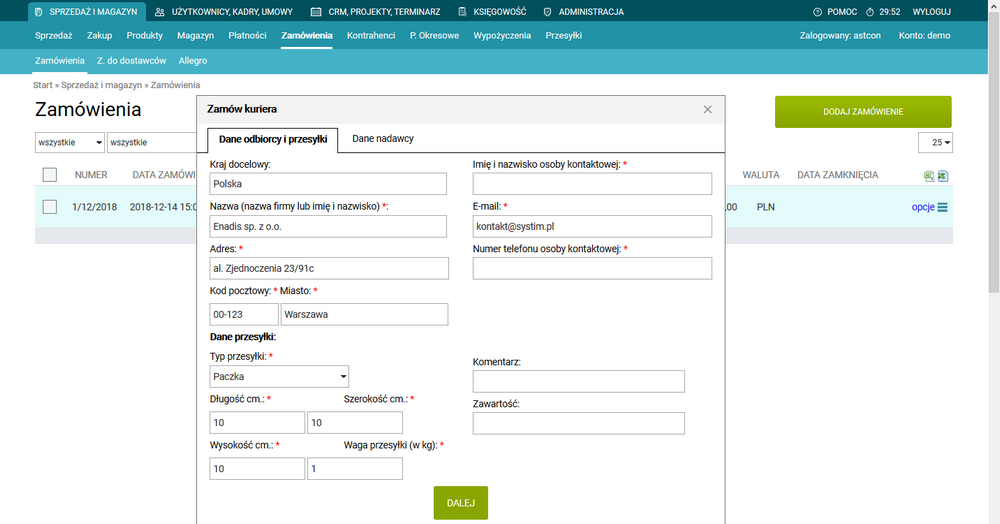The width and height of the screenshot is (1000, 524).
Task: Click the blue Excel export icon
Action: point(942,176)
